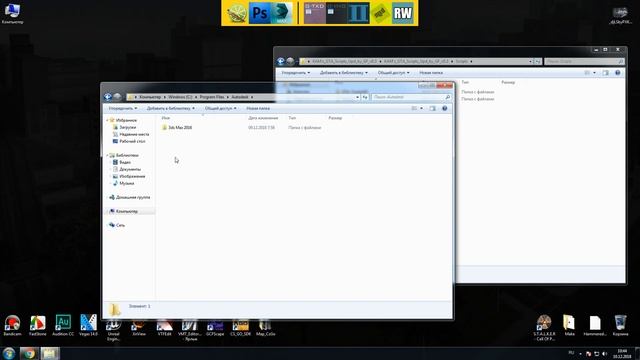Screen dimensions: 640x360
Task: Select the Unreal Engine desktop shortcut
Action: [113, 330]
